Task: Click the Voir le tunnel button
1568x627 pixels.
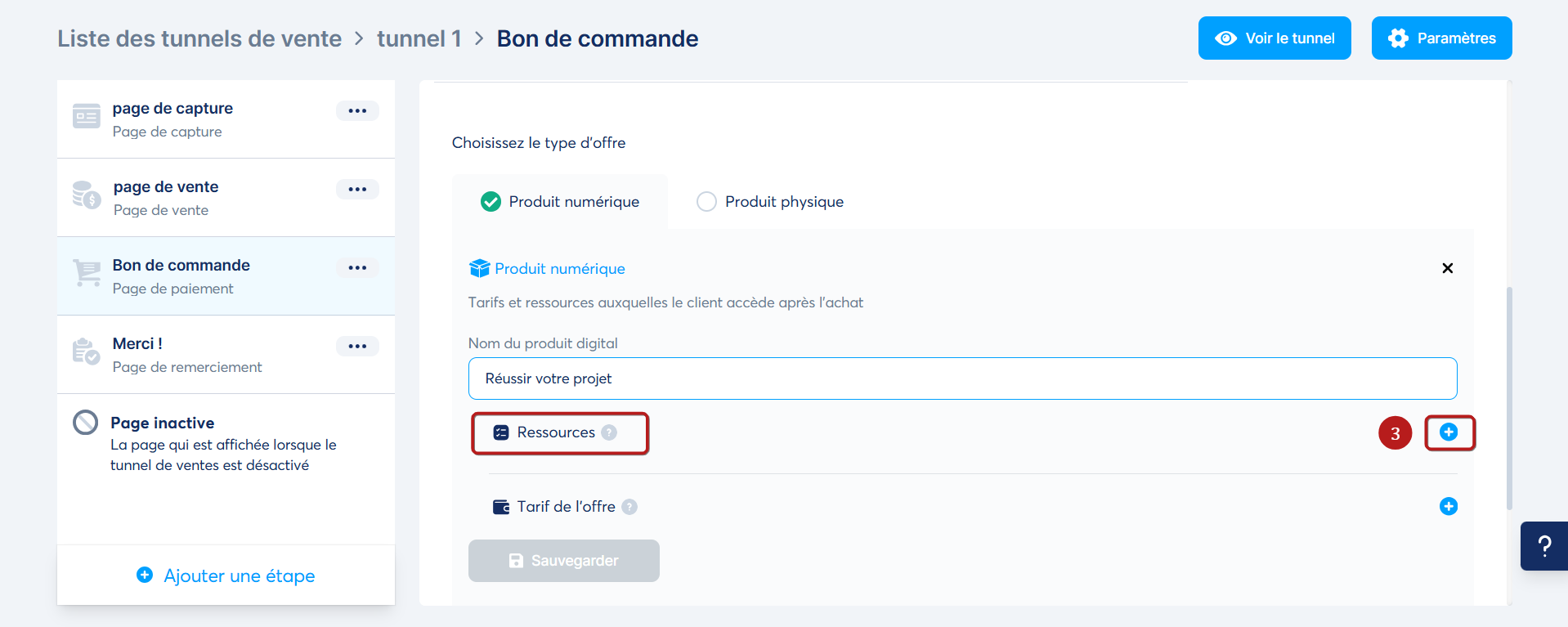Action: point(1274,38)
